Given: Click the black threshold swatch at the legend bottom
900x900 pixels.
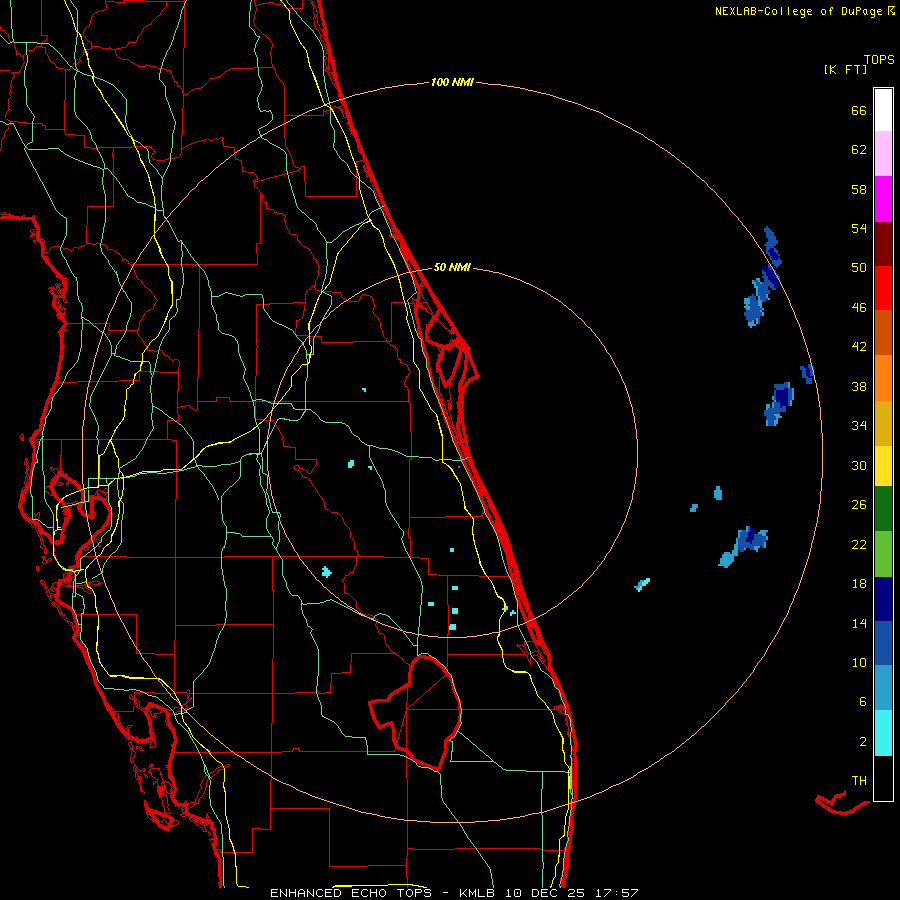Looking at the screenshot, I should (x=883, y=778).
